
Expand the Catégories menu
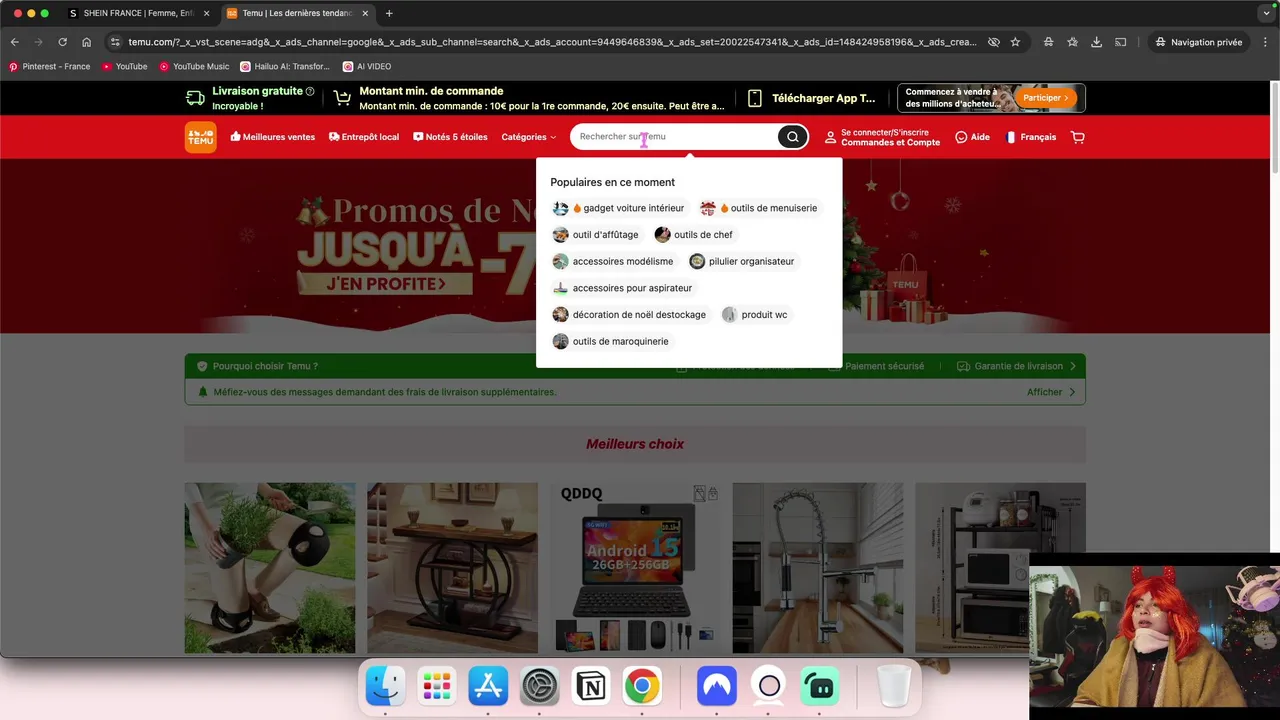(x=529, y=137)
